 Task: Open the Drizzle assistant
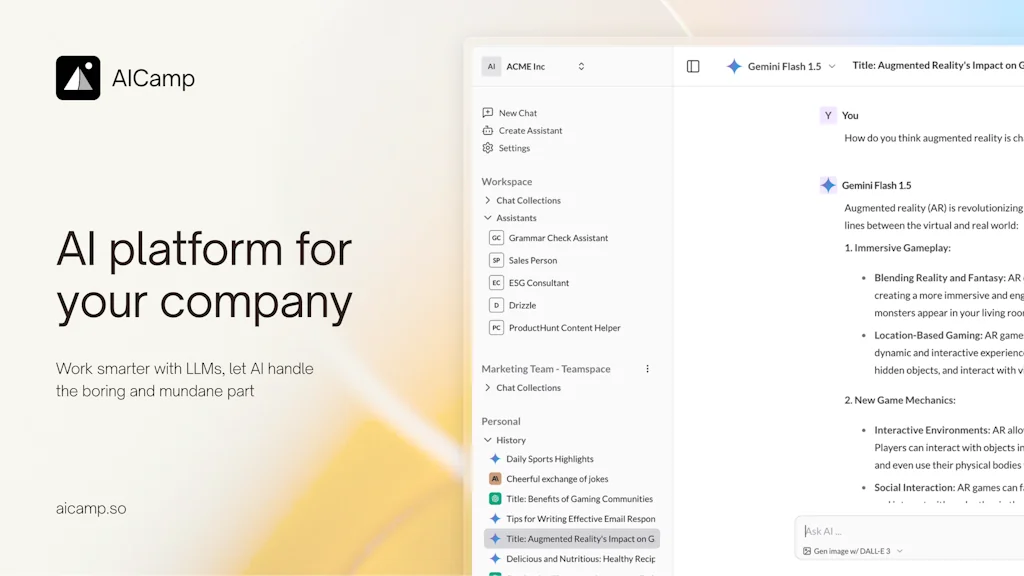click(522, 305)
